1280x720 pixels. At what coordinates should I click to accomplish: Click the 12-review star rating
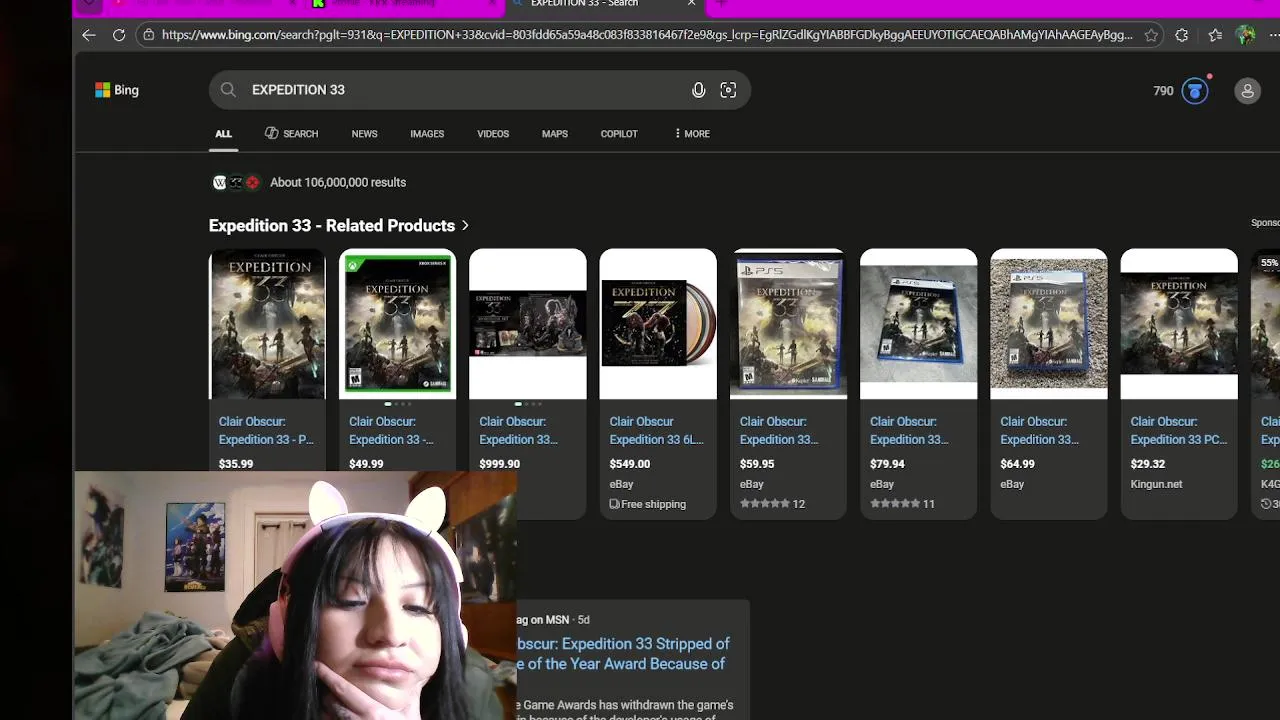click(x=772, y=504)
